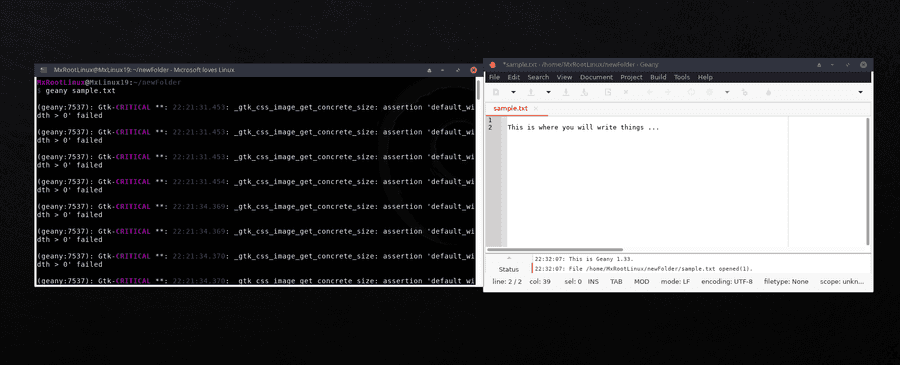Click line number 1 in Geany margin
Screen dimensions: 900x365
click(x=490, y=120)
